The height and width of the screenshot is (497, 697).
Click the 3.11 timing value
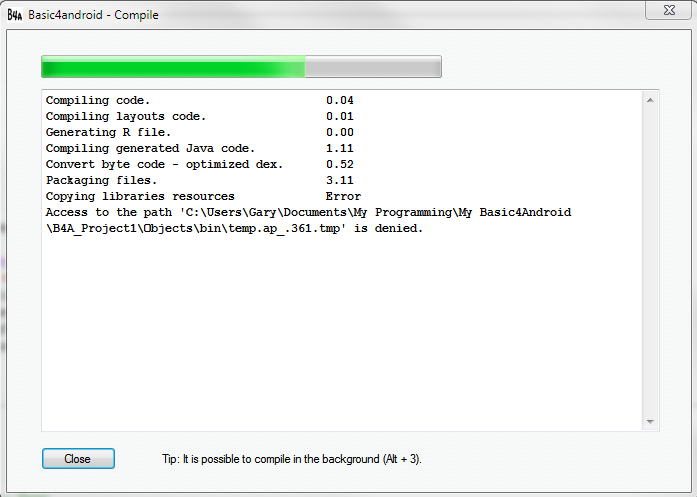340,180
